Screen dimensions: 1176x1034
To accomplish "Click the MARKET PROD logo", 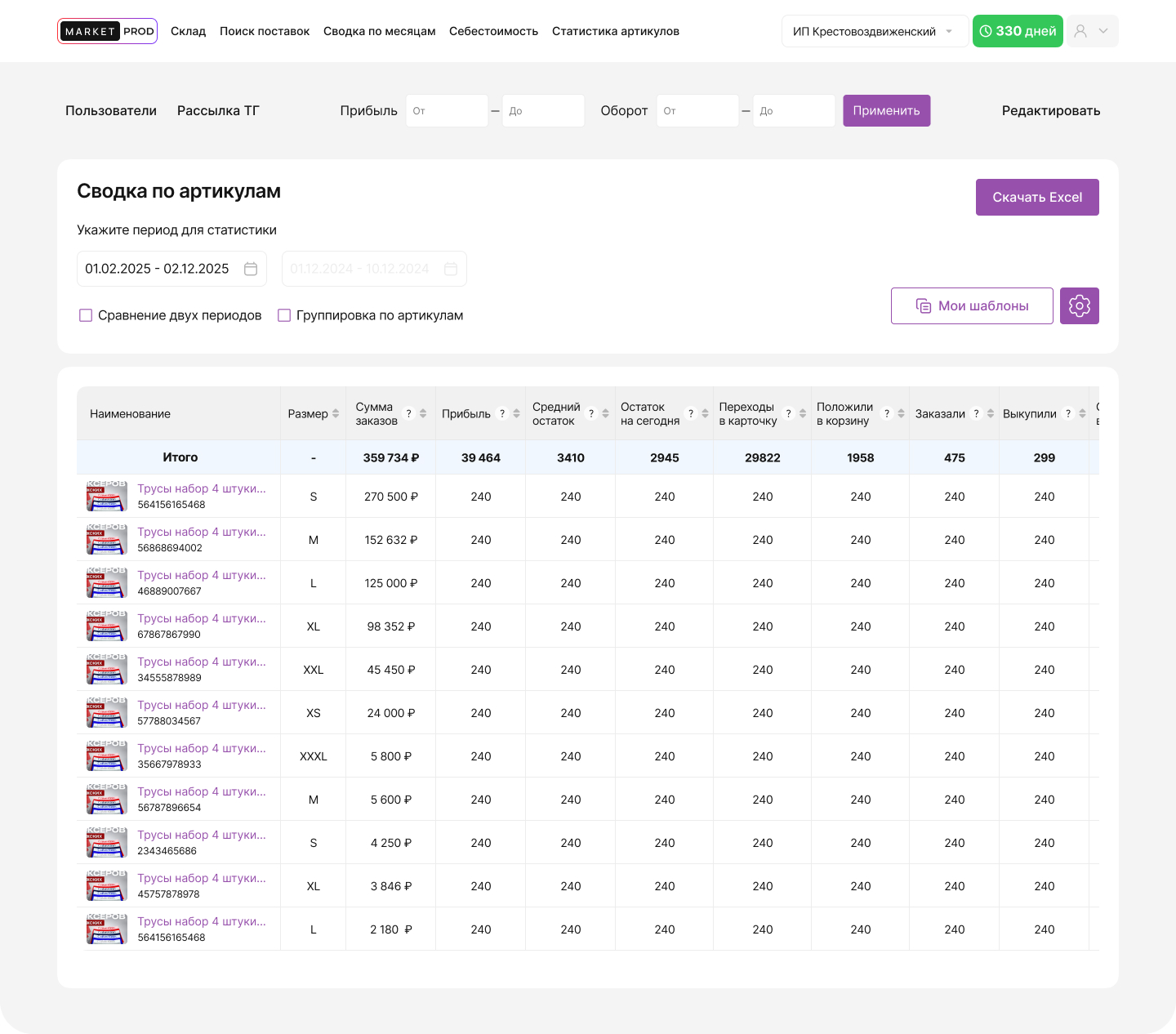I will 107,31.
